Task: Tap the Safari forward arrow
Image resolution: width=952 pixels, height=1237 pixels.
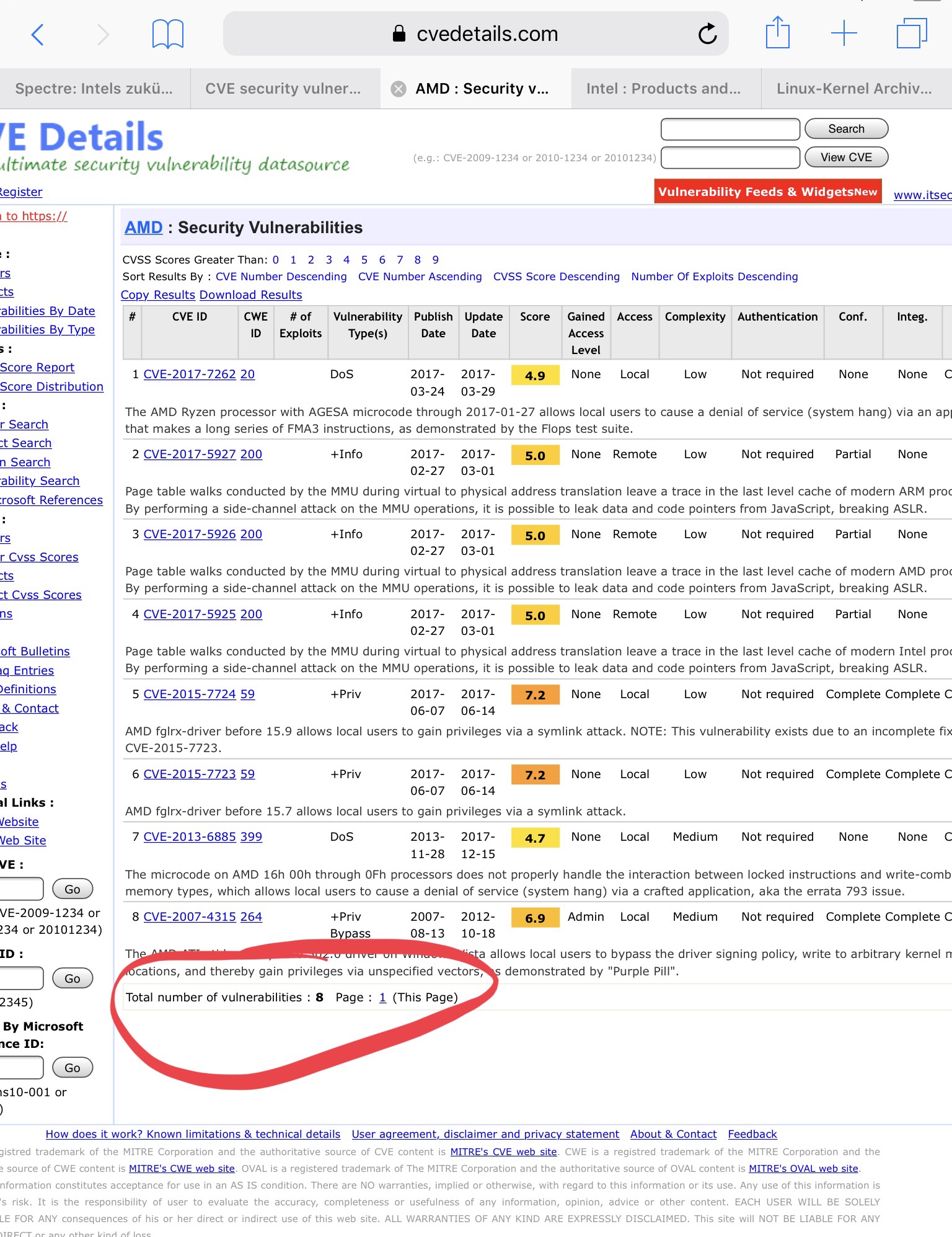Action: pos(103,35)
